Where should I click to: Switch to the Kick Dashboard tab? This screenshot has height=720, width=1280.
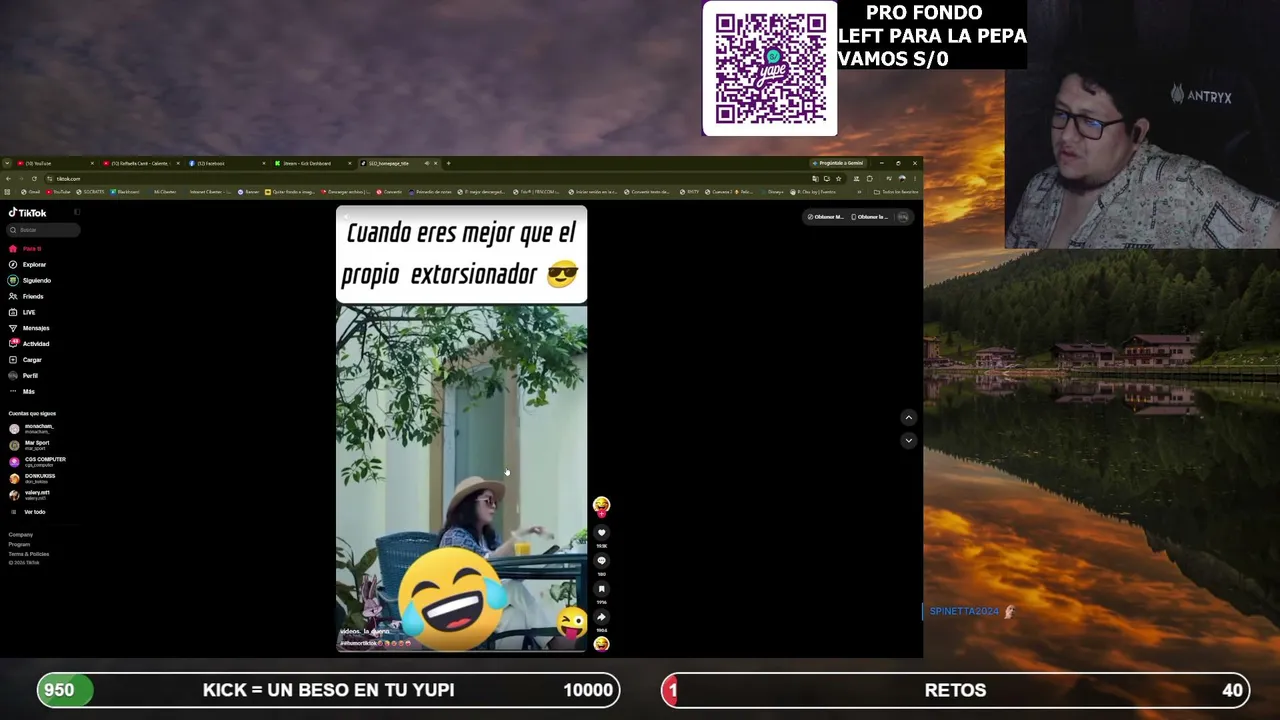click(312, 163)
